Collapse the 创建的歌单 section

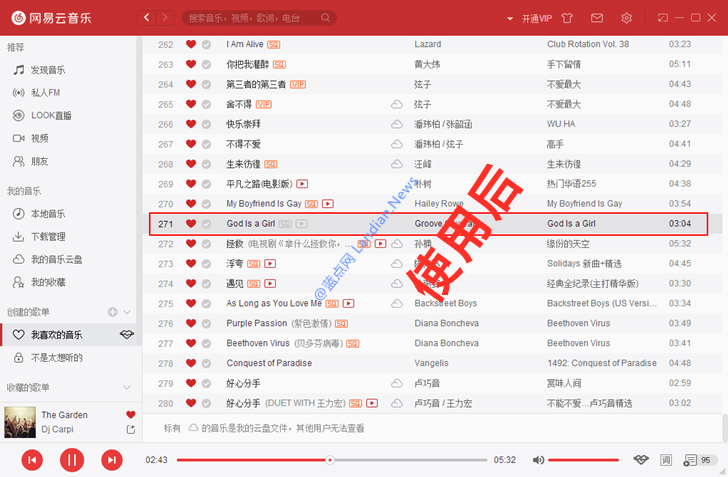tap(127, 312)
